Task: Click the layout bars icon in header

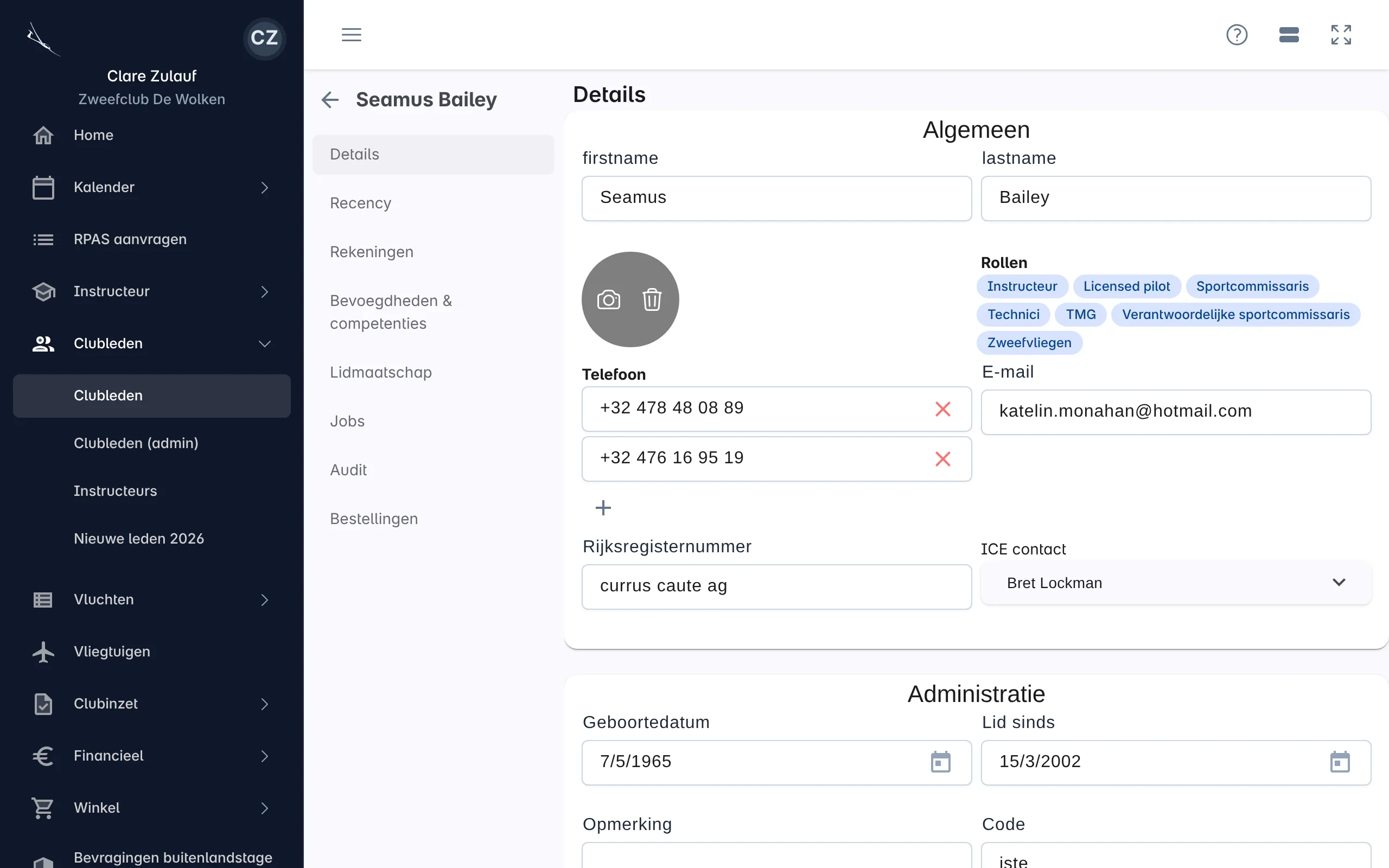Action: (x=1289, y=34)
